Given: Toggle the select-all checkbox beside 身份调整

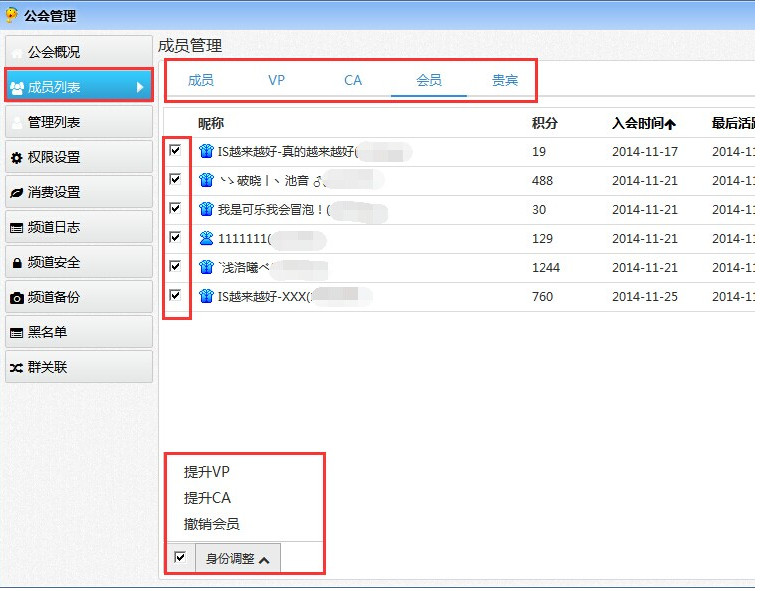Looking at the screenshot, I should pos(180,557).
